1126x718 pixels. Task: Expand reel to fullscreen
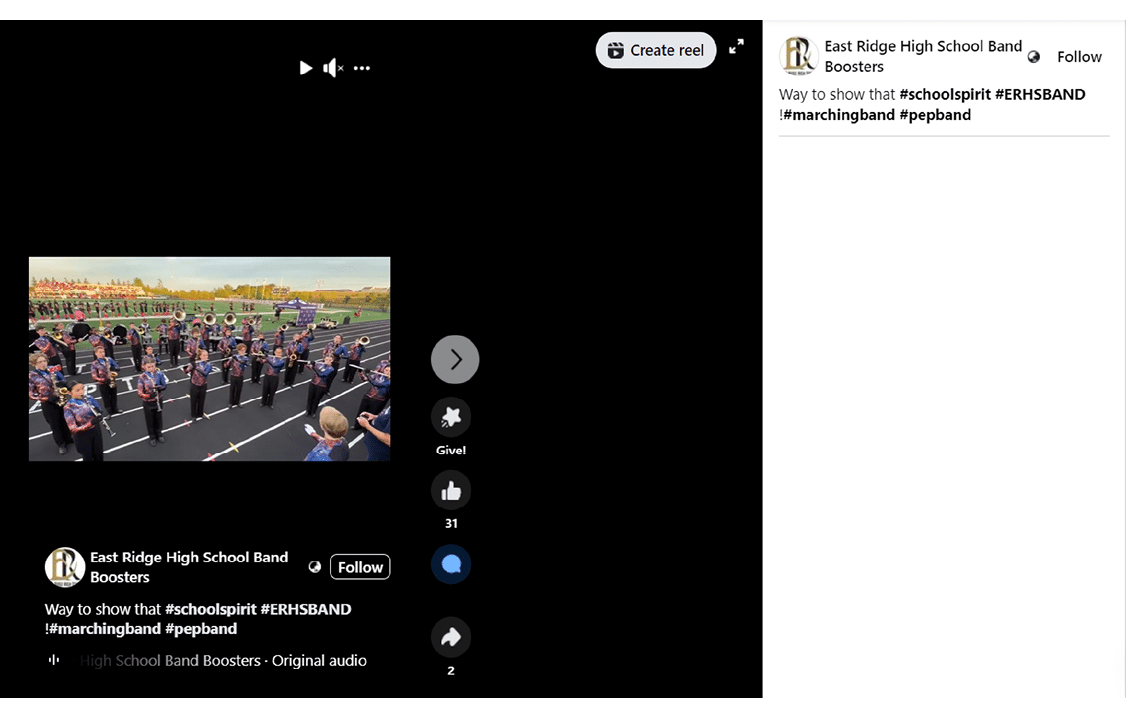(736, 47)
